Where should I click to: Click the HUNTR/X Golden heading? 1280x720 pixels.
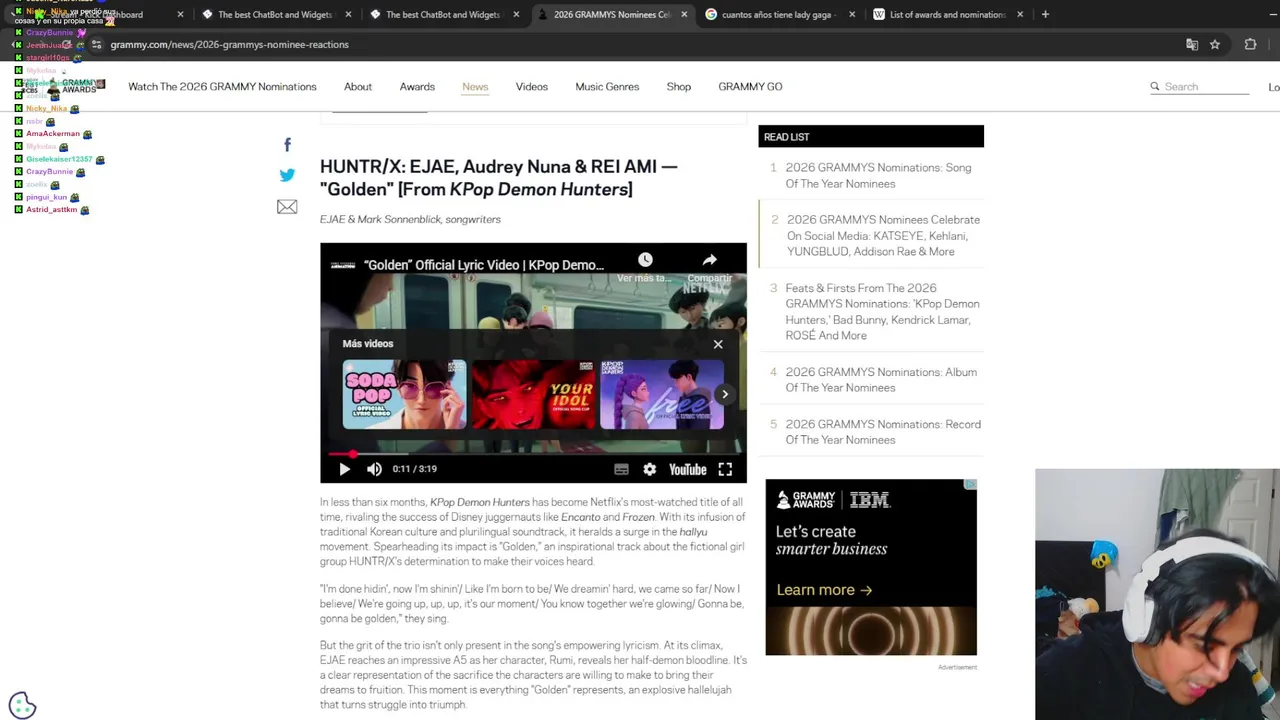pos(498,178)
